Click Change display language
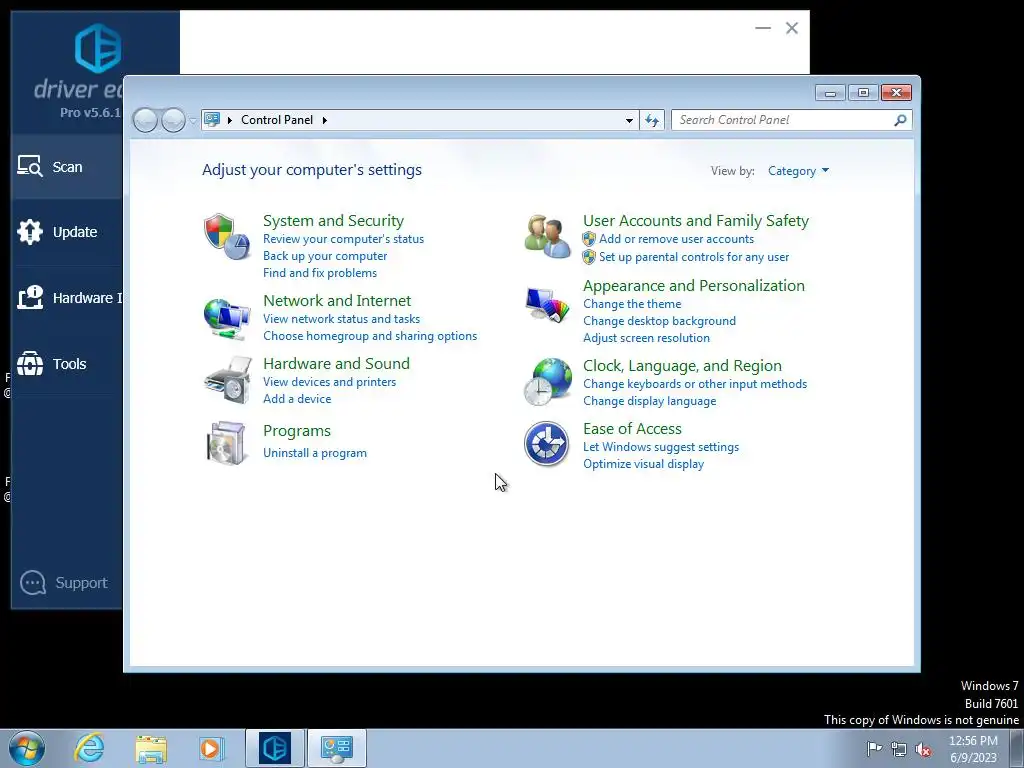The height and width of the screenshot is (768, 1024). (649, 401)
